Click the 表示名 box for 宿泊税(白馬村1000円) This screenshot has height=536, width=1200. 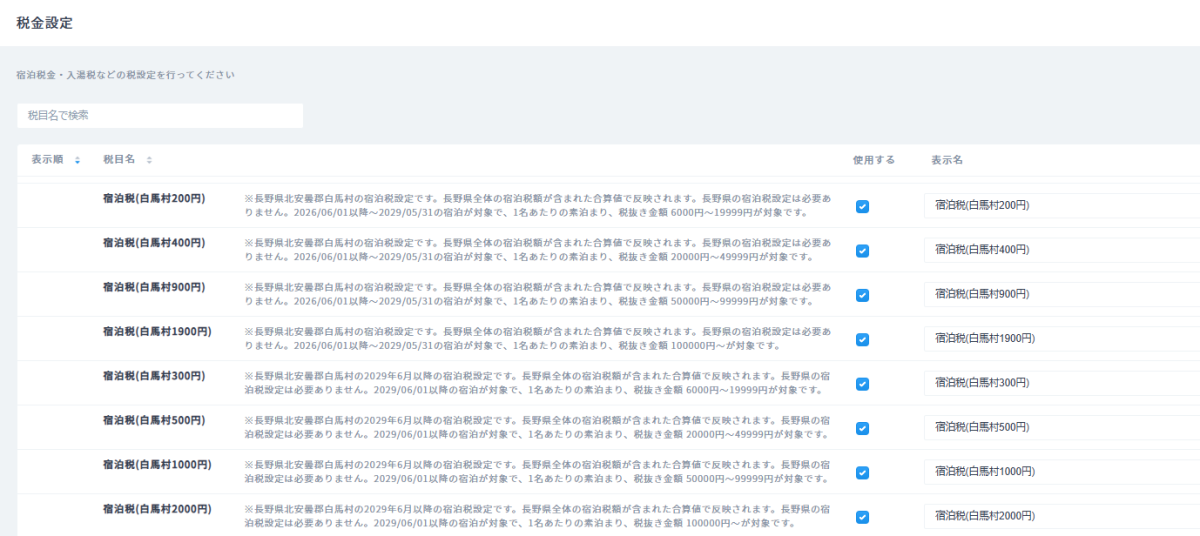click(x=1060, y=472)
